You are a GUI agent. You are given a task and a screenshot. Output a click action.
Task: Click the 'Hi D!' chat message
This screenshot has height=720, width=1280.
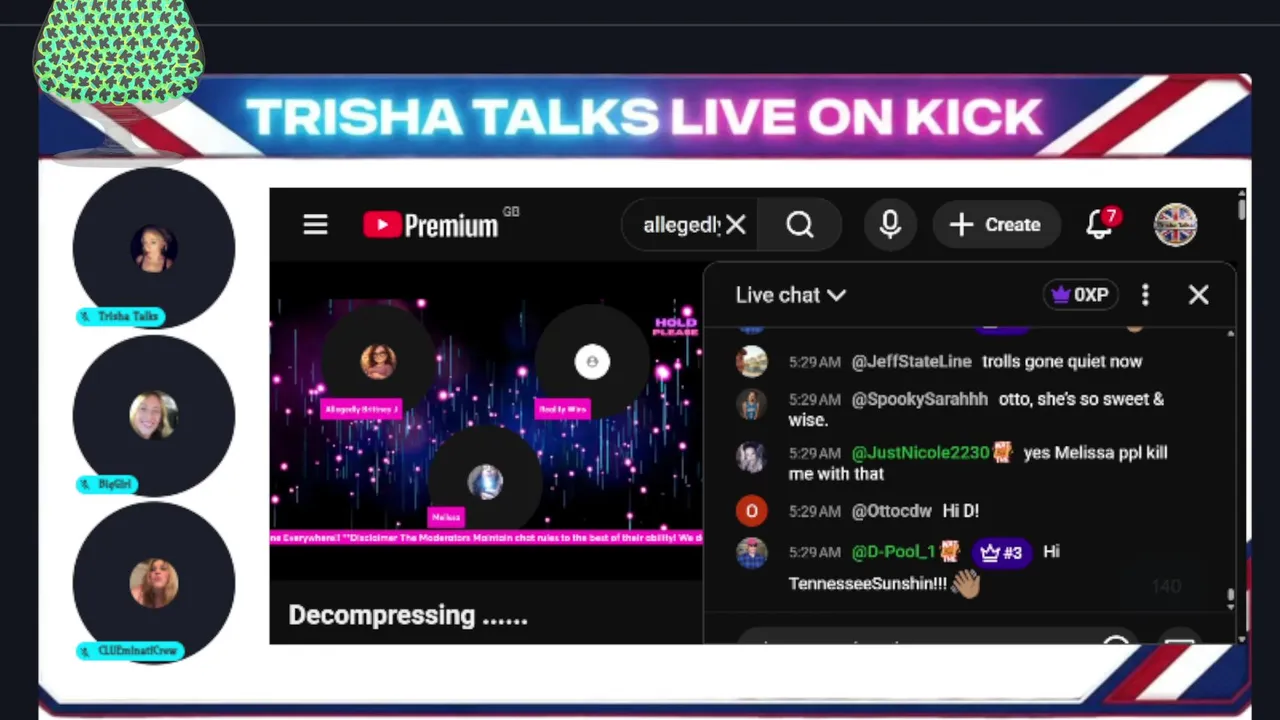pos(961,511)
